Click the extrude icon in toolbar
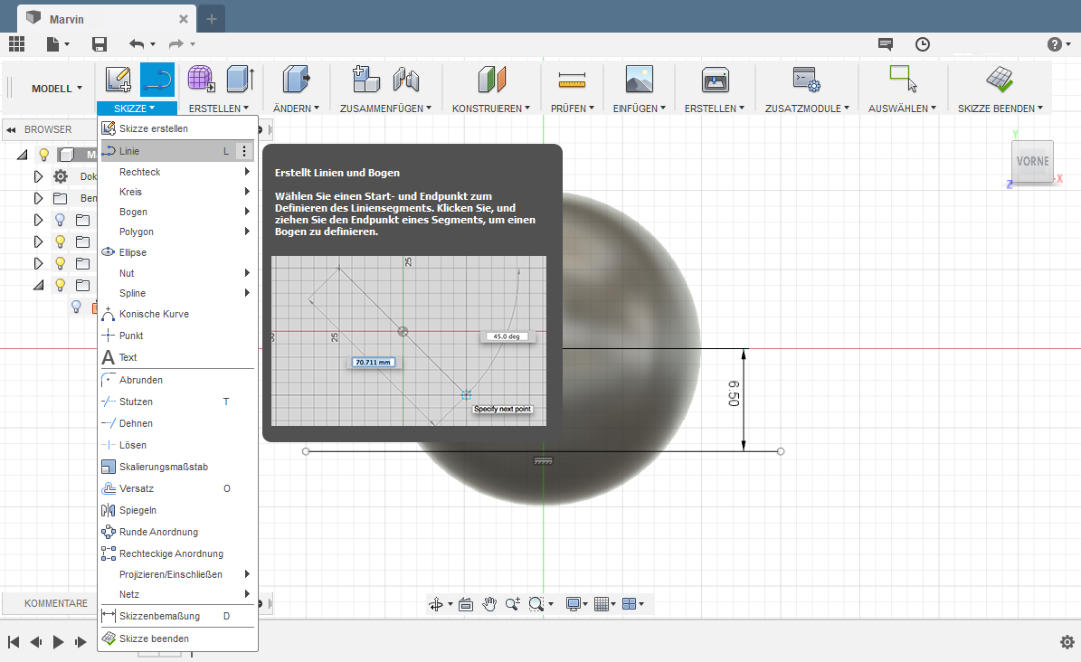This screenshot has width=1081, height=662. 240,79
